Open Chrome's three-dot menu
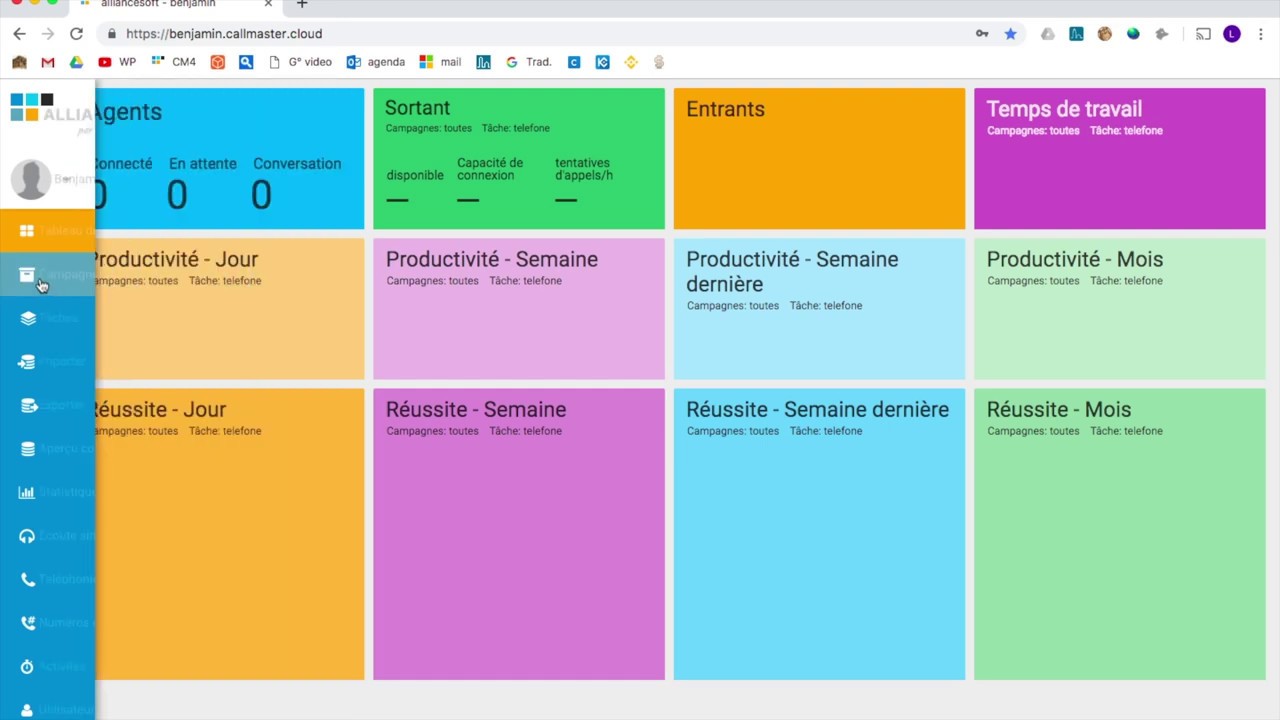The width and height of the screenshot is (1280, 720). pos(1259,34)
